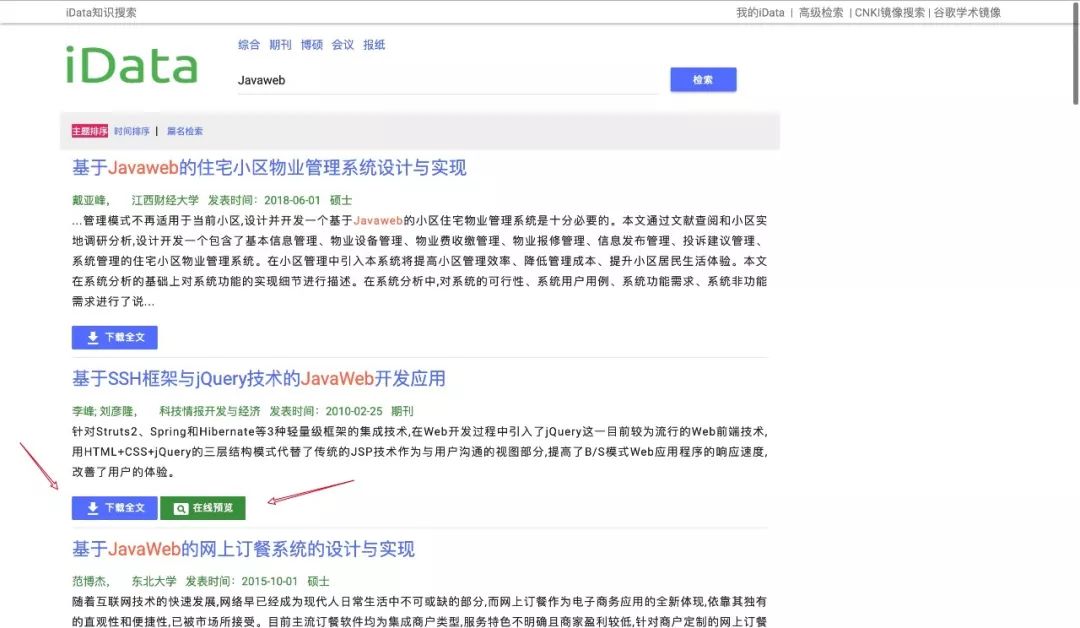Click authors 李峰; 刘彦隆
The width and height of the screenshot is (1080, 628).
[x=103, y=411]
